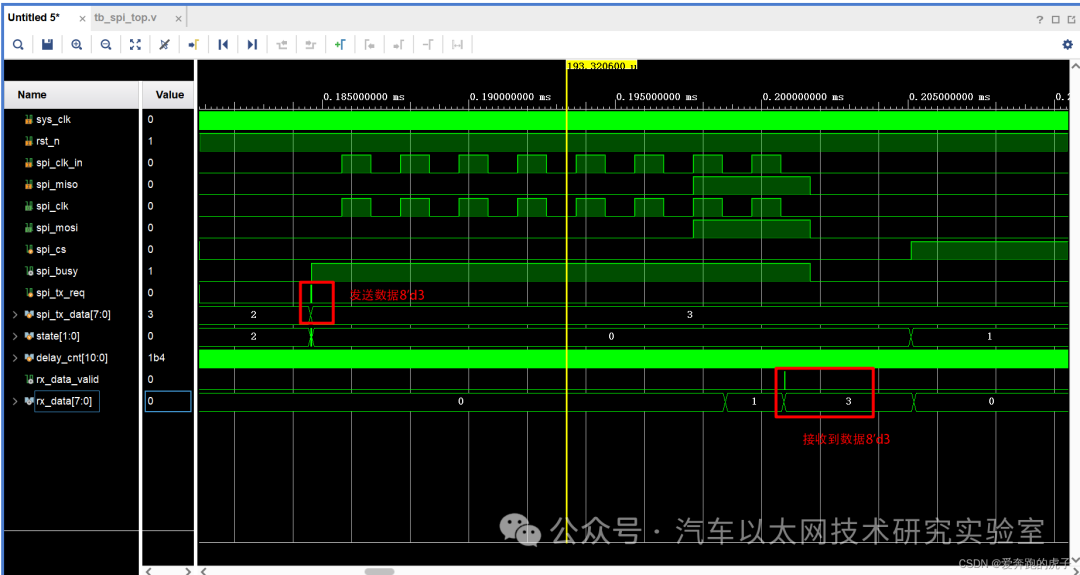Click the waveform vertical scrollbar up arrow
This screenshot has height=575, width=1080.
pyautogui.click(x=1074, y=66)
